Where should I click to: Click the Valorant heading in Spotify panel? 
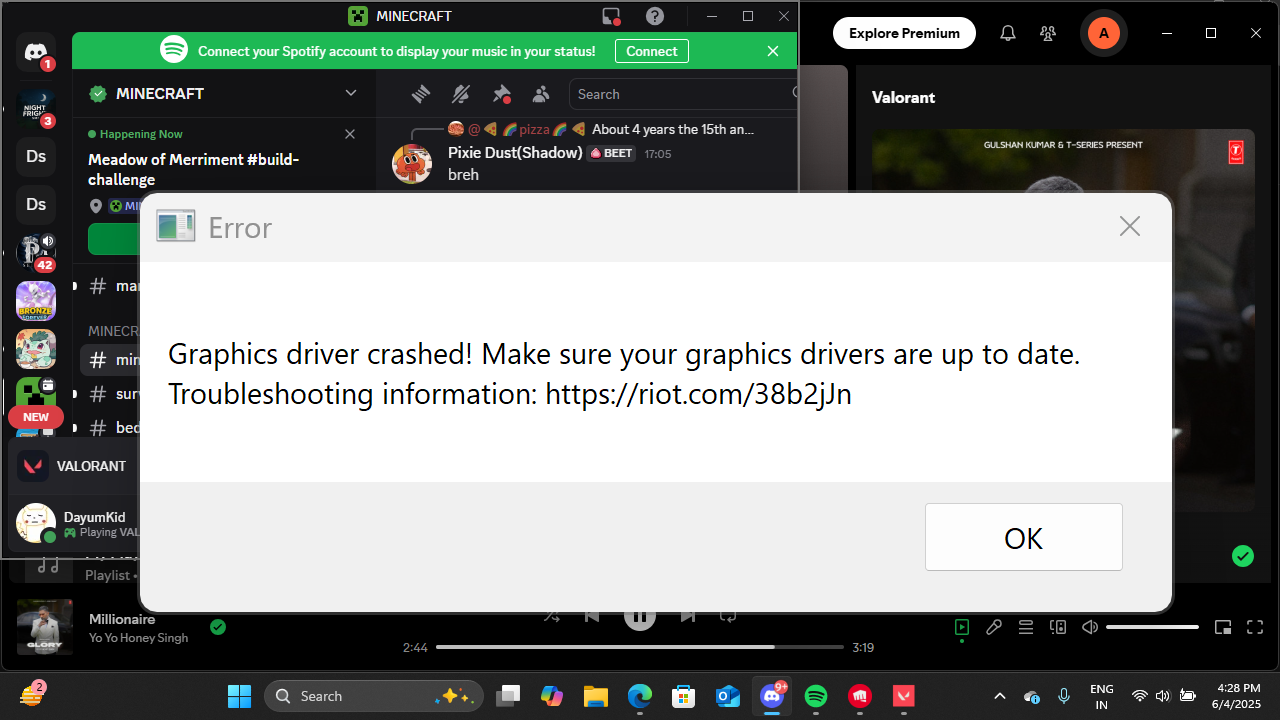click(x=903, y=97)
